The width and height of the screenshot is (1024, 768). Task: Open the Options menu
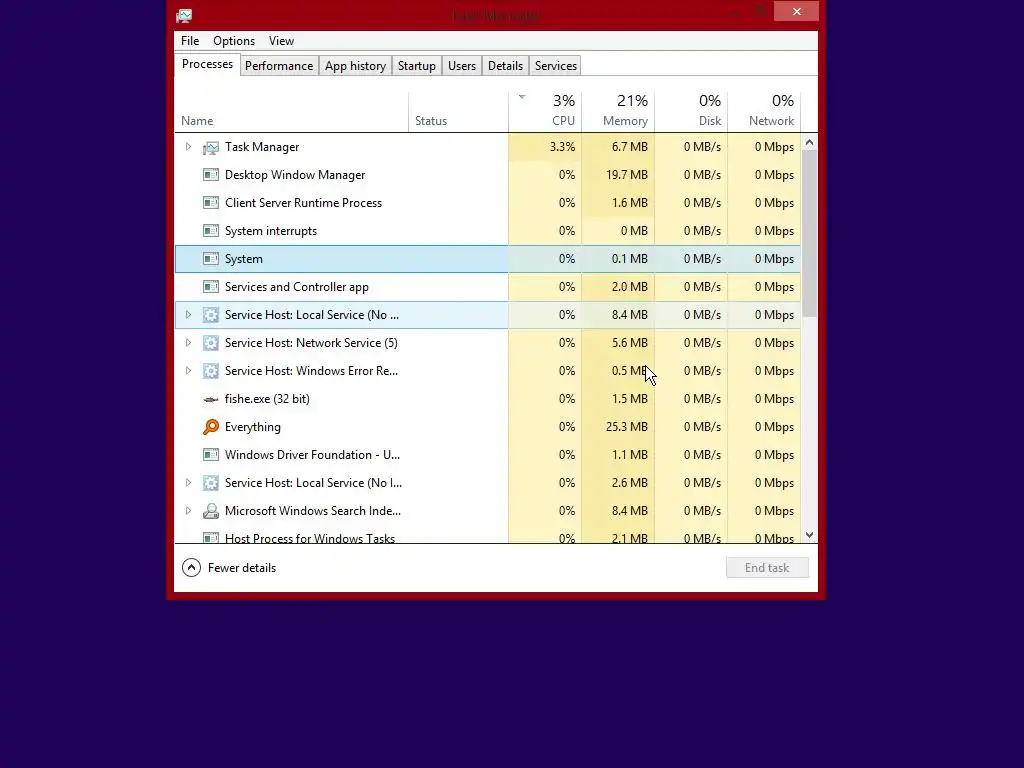(234, 40)
